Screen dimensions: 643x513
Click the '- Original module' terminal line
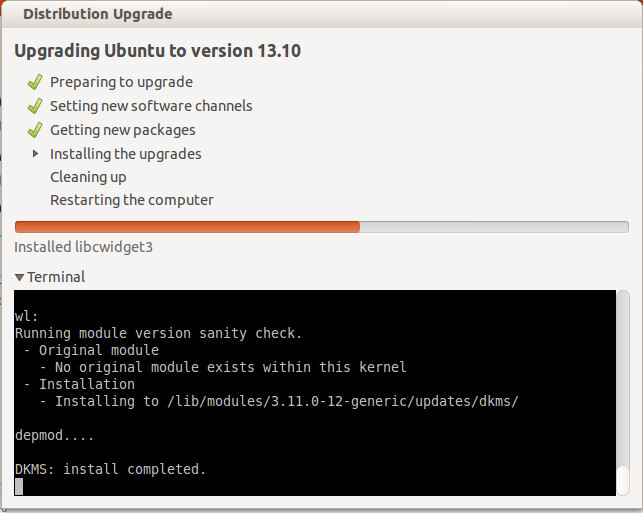91,350
